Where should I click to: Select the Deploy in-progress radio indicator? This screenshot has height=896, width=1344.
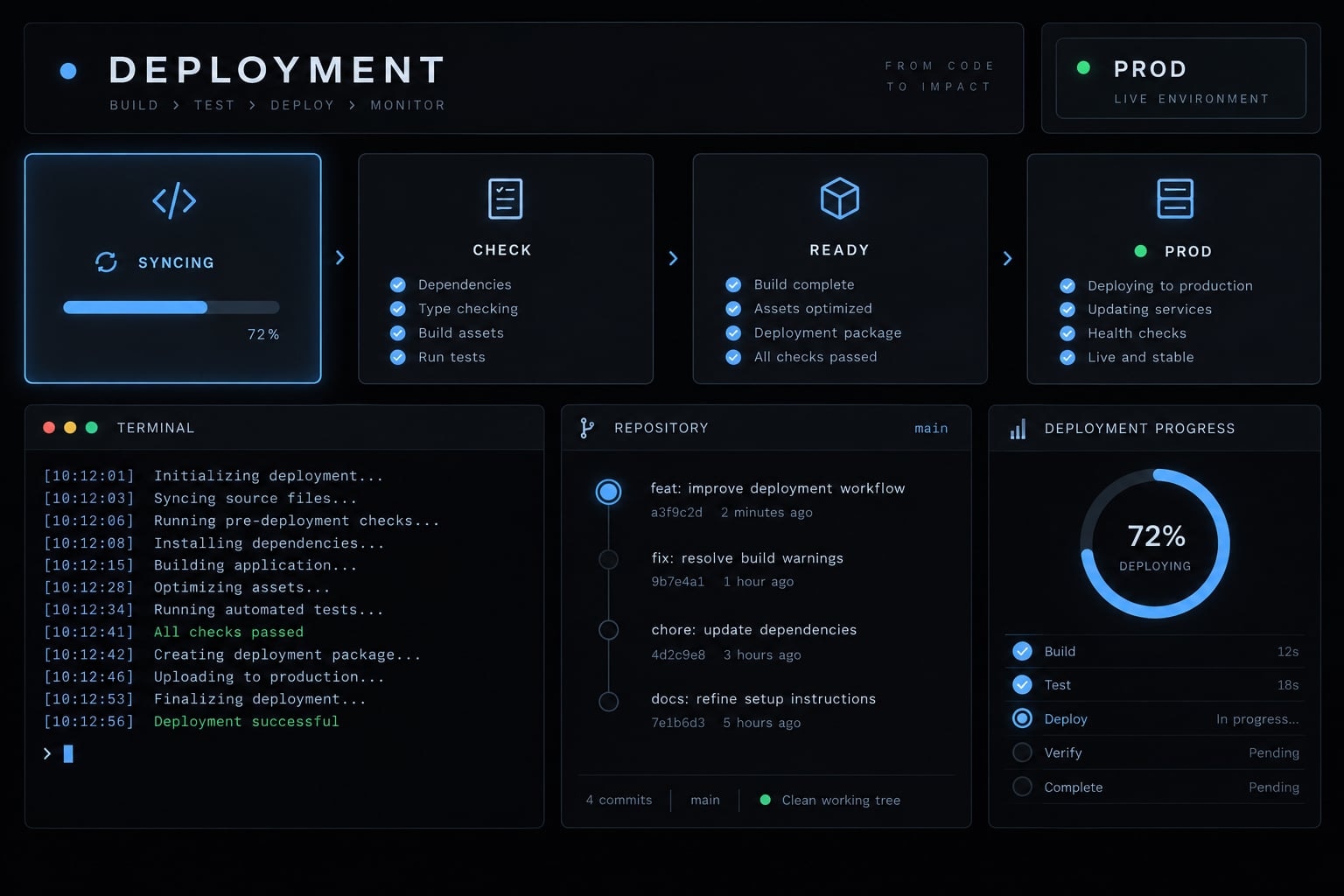click(1022, 718)
